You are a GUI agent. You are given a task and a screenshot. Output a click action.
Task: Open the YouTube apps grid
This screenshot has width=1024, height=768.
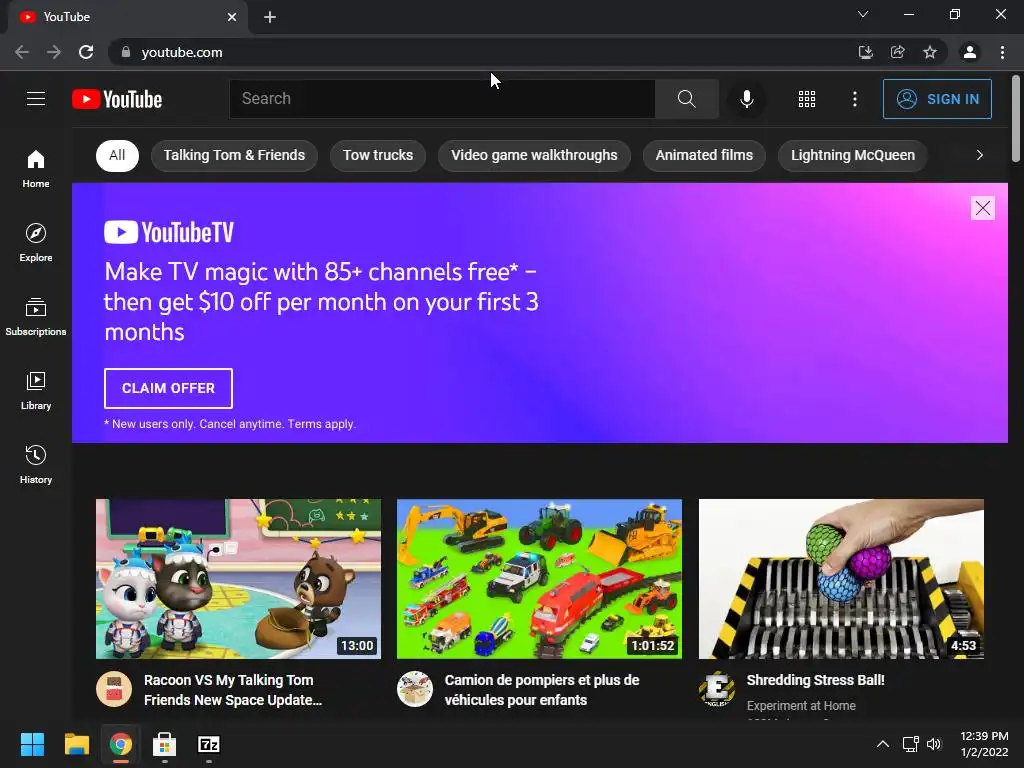tap(807, 99)
